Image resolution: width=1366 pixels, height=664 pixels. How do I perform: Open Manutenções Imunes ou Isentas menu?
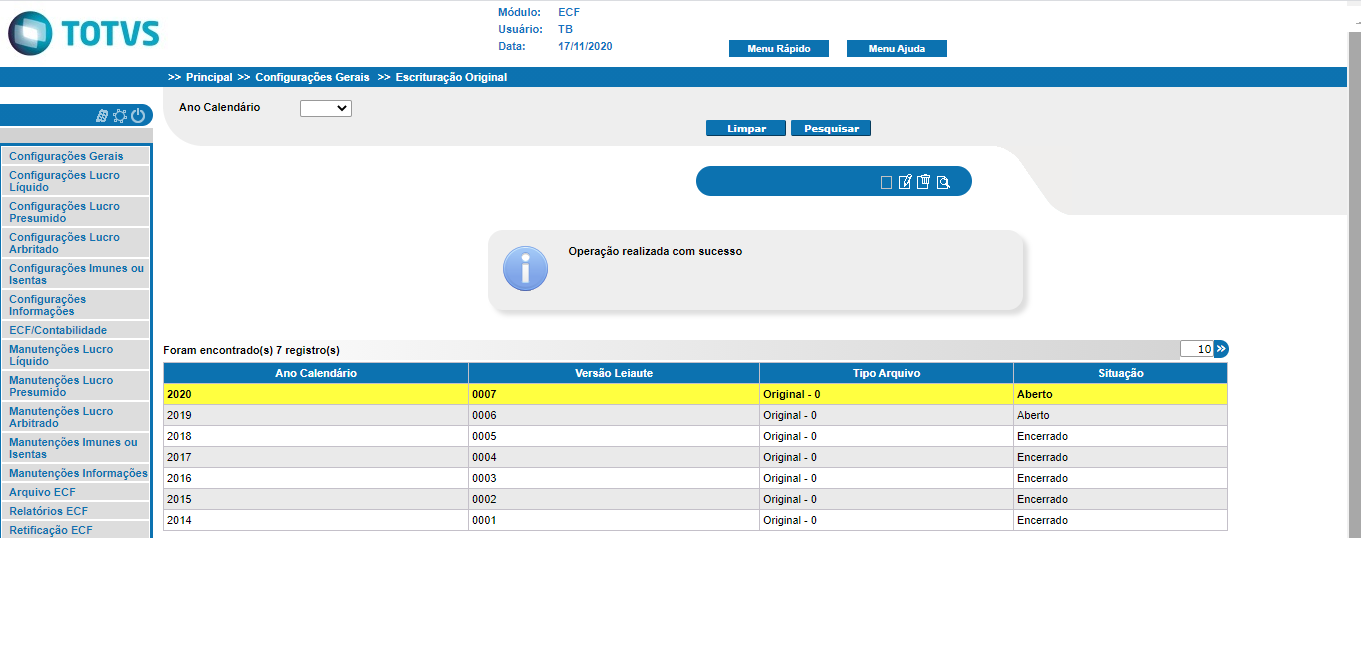pyautogui.click(x=75, y=448)
